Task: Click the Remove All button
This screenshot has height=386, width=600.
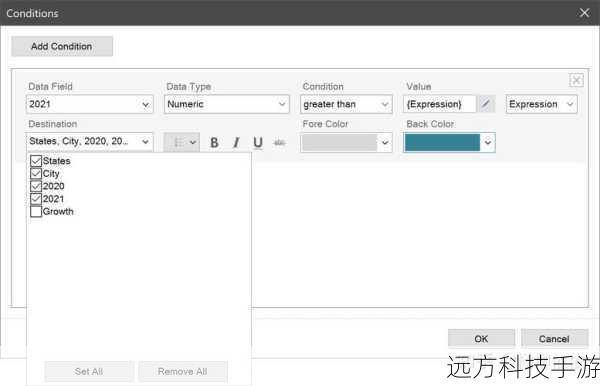Action: (x=183, y=371)
